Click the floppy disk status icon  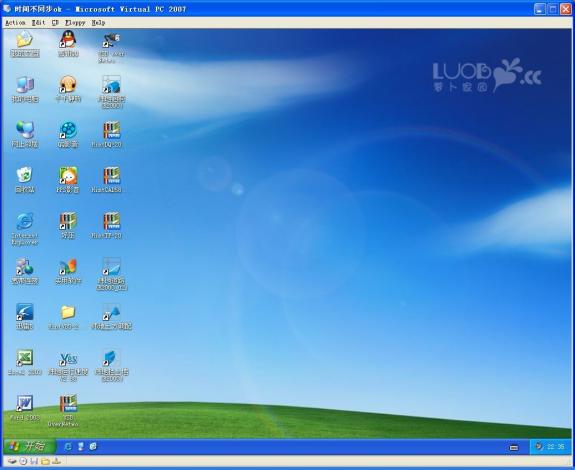[34, 461]
